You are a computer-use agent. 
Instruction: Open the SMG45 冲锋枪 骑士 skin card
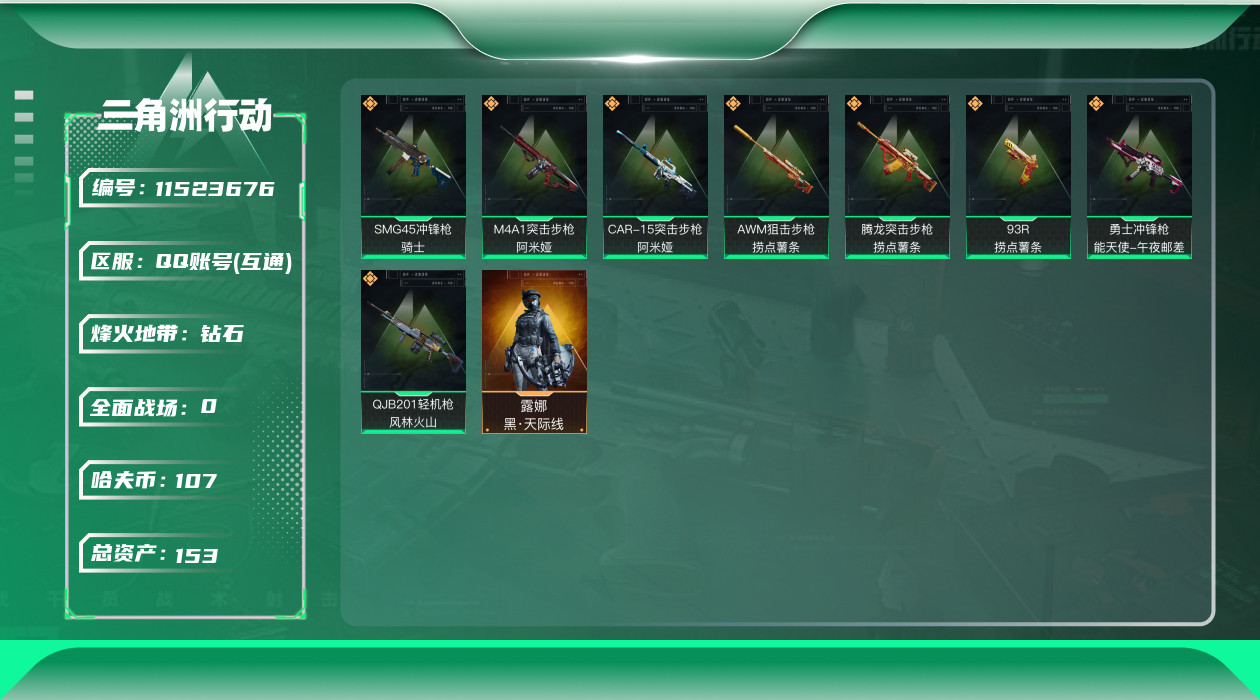[x=413, y=177]
